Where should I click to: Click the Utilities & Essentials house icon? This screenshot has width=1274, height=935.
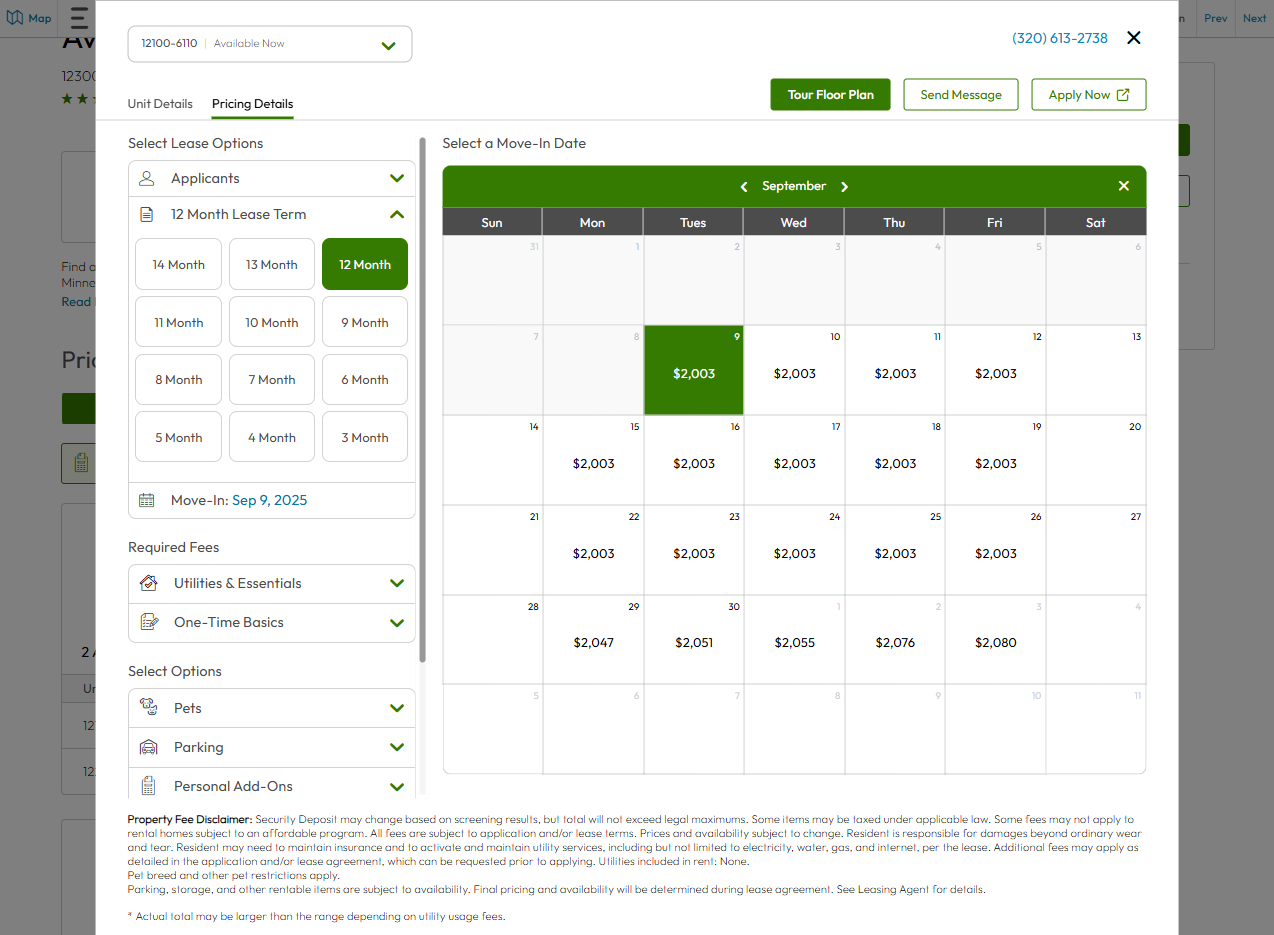[148, 583]
